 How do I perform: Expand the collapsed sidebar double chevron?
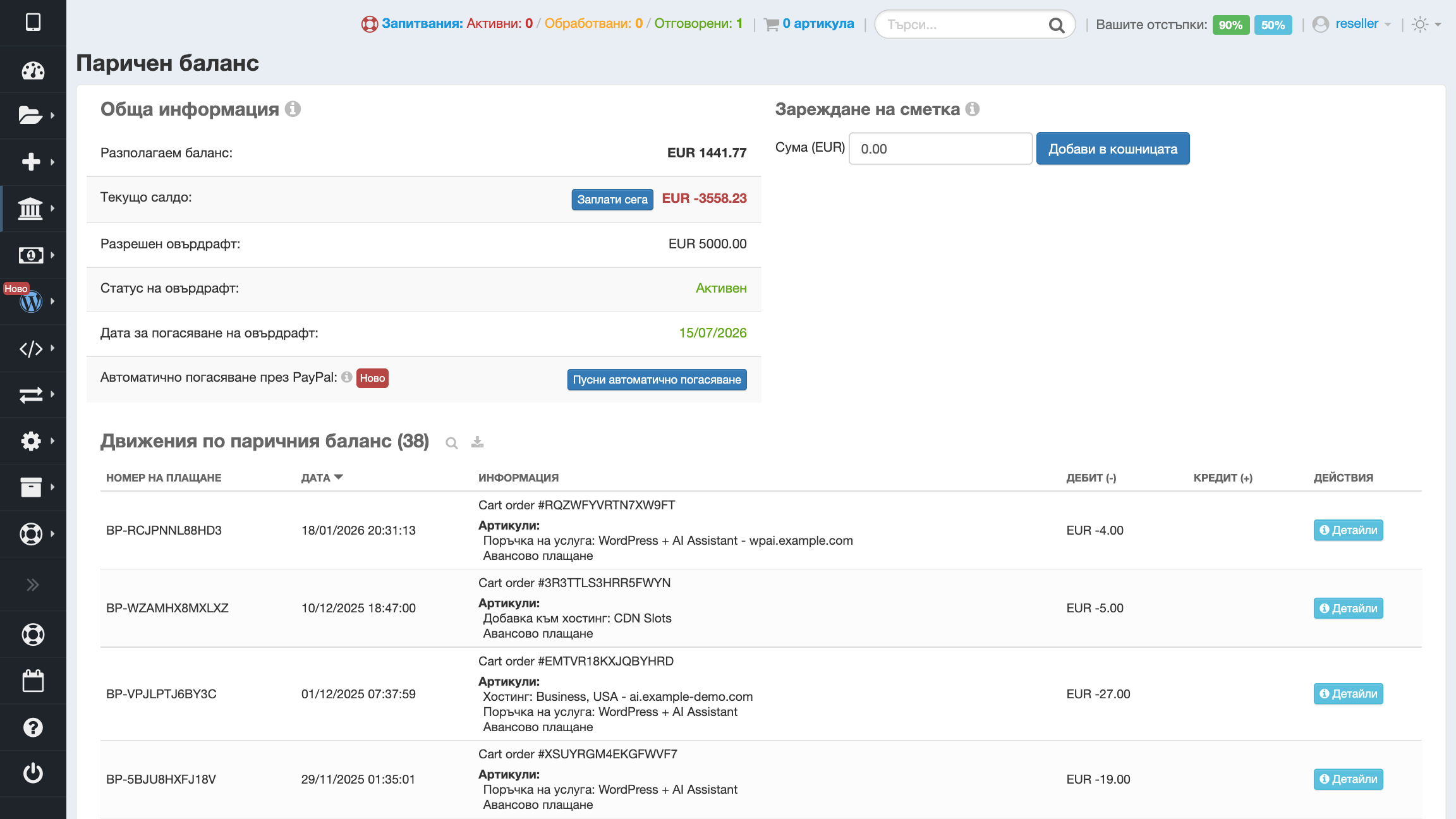(33, 585)
